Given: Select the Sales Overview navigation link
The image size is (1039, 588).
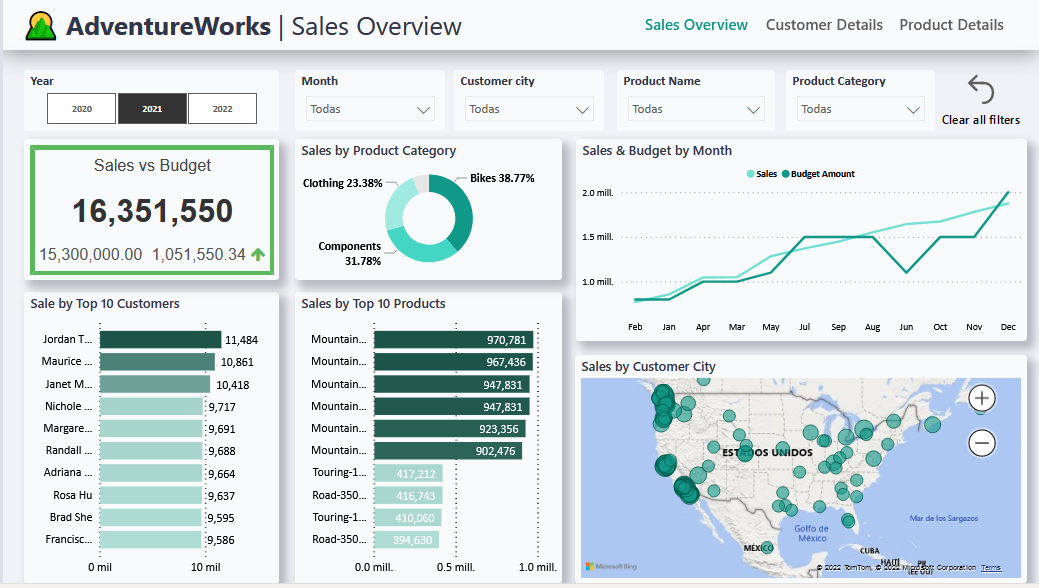Looking at the screenshot, I should pos(696,25).
